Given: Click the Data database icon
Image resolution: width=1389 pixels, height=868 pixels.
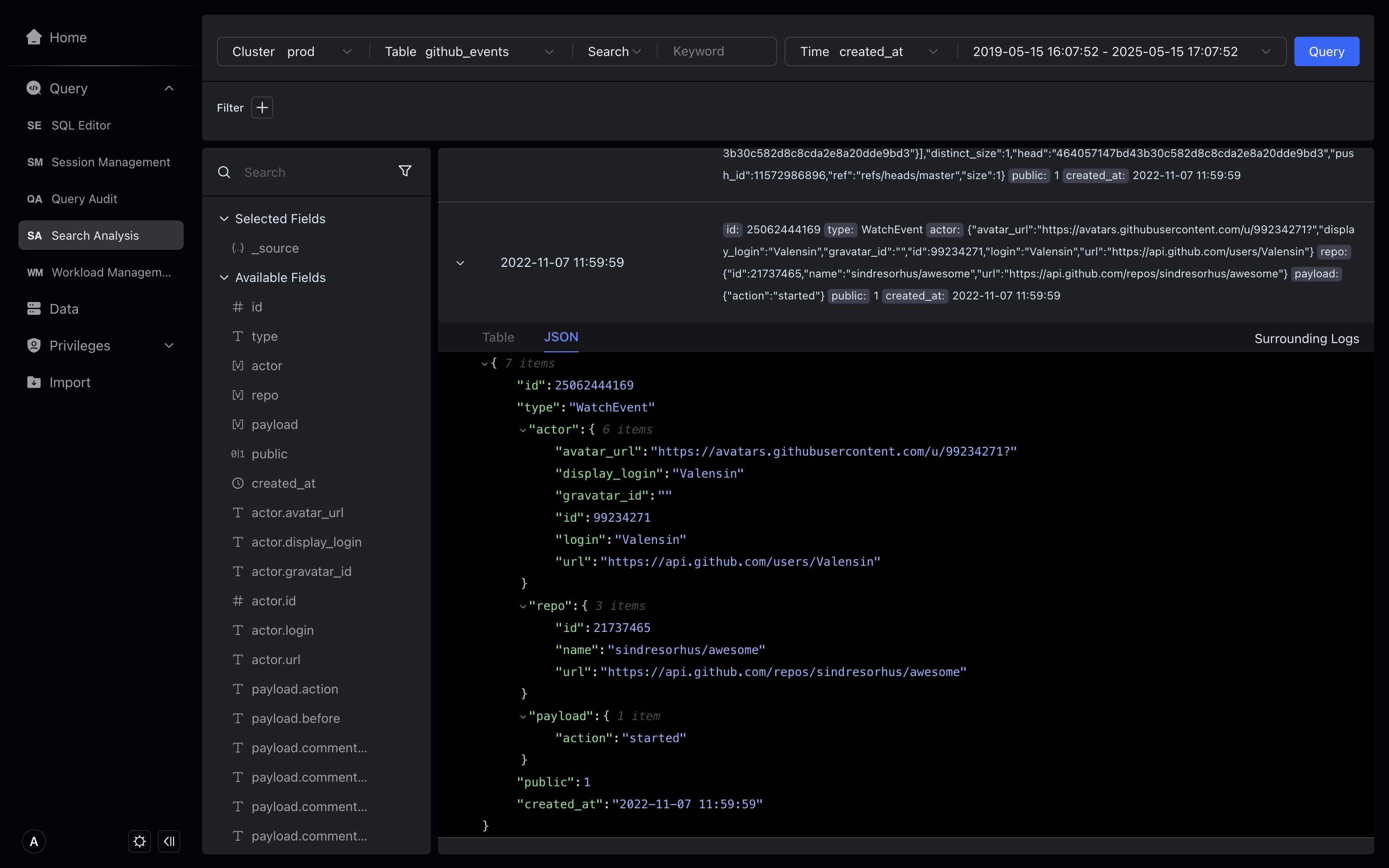Looking at the screenshot, I should 34,309.
